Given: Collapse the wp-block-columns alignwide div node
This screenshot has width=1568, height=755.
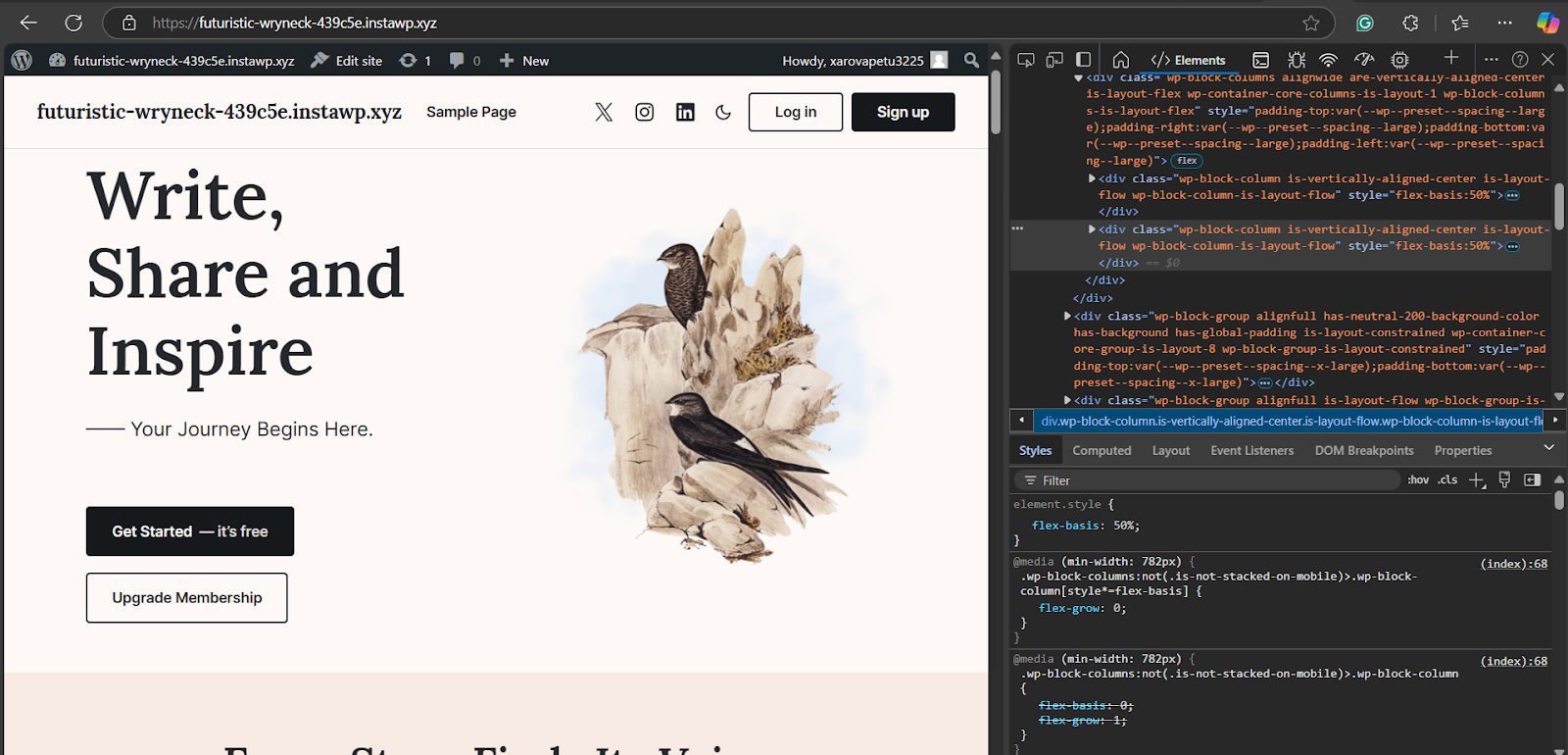Looking at the screenshot, I should click(1079, 78).
